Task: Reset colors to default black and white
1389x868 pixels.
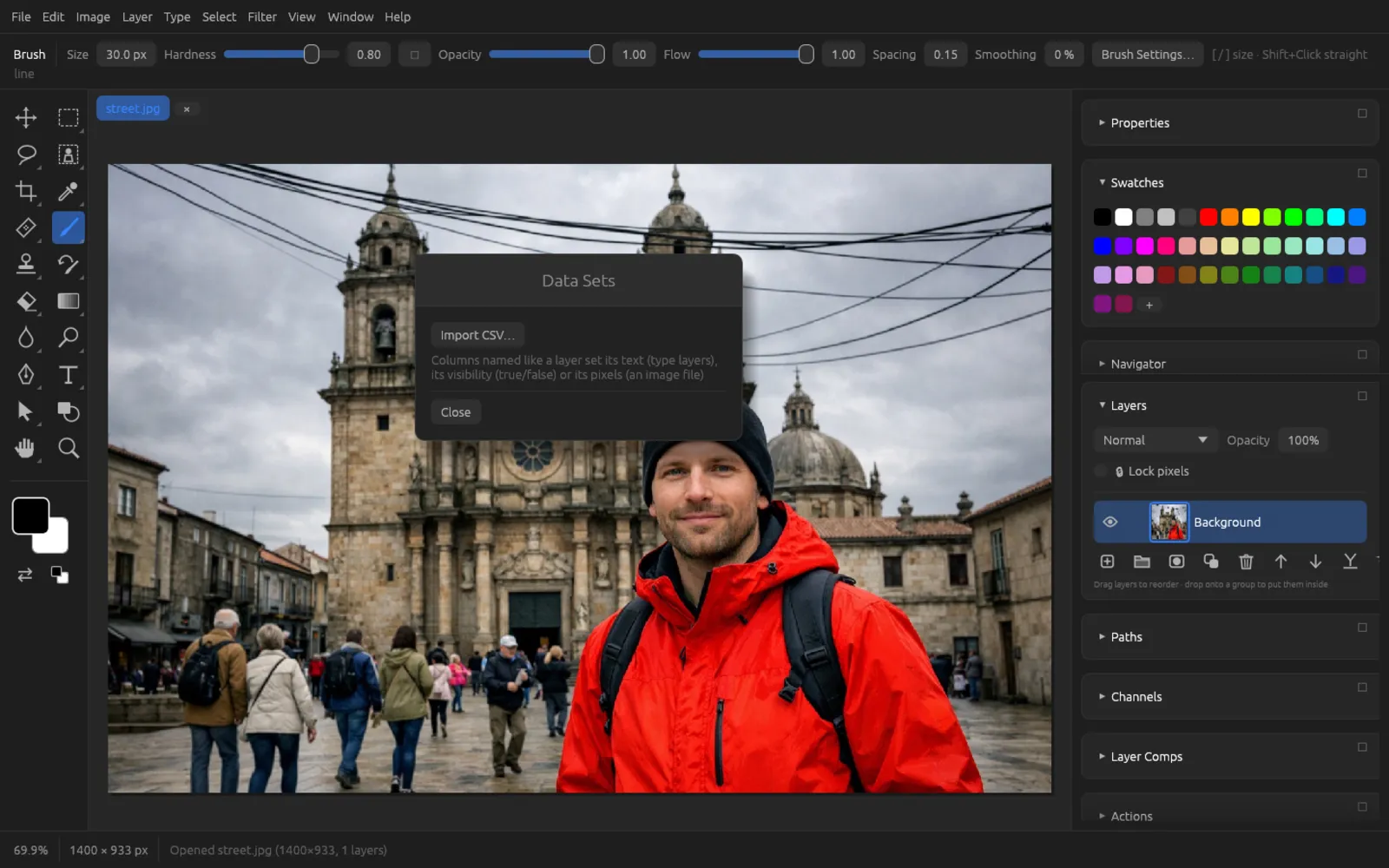Action: [x=59, y=575]
